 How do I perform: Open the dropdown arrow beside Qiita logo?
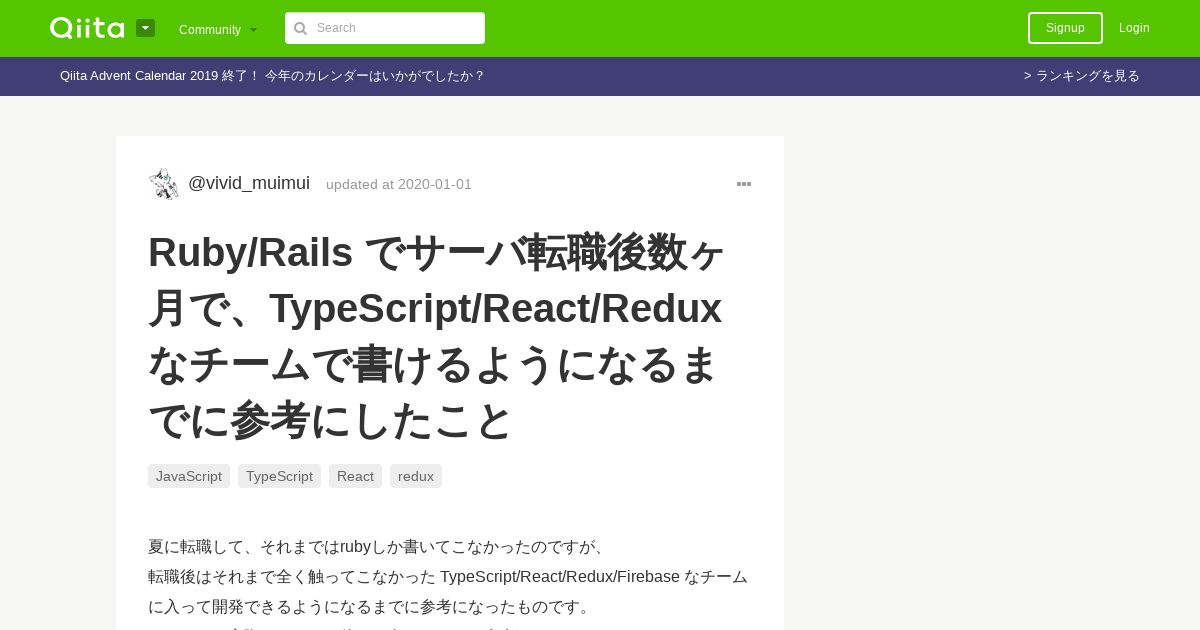146,28
